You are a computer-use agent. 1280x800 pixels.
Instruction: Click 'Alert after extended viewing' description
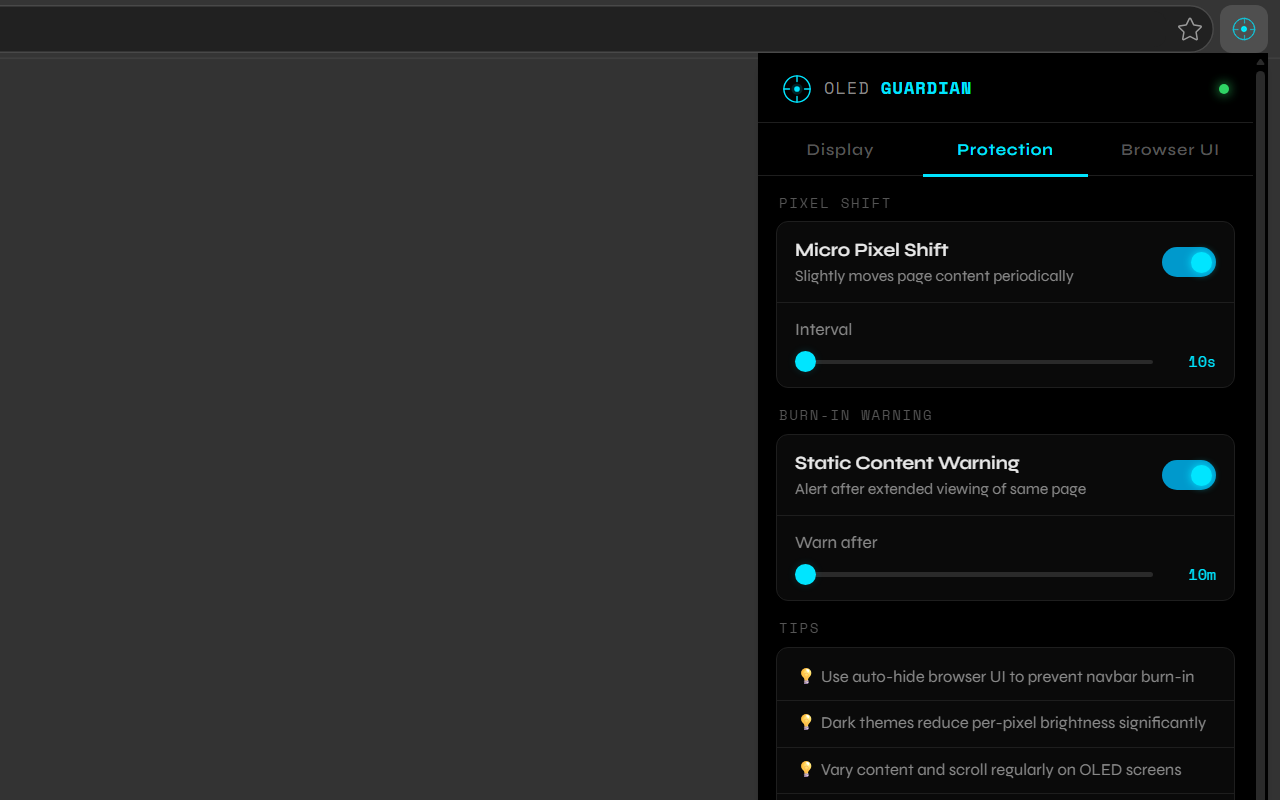(x=940, y=489)
